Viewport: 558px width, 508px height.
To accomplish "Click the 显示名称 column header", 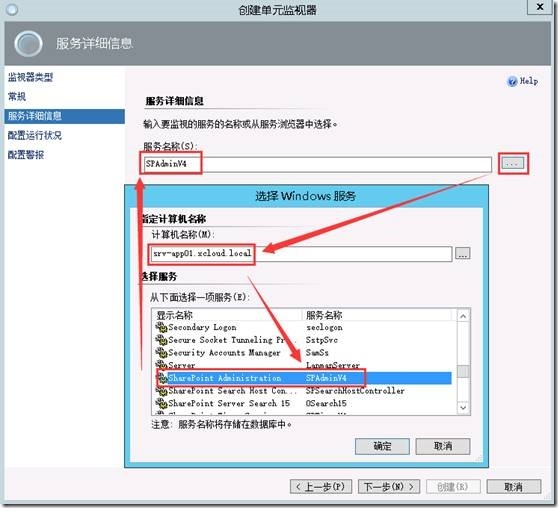I will pos(228,315).
